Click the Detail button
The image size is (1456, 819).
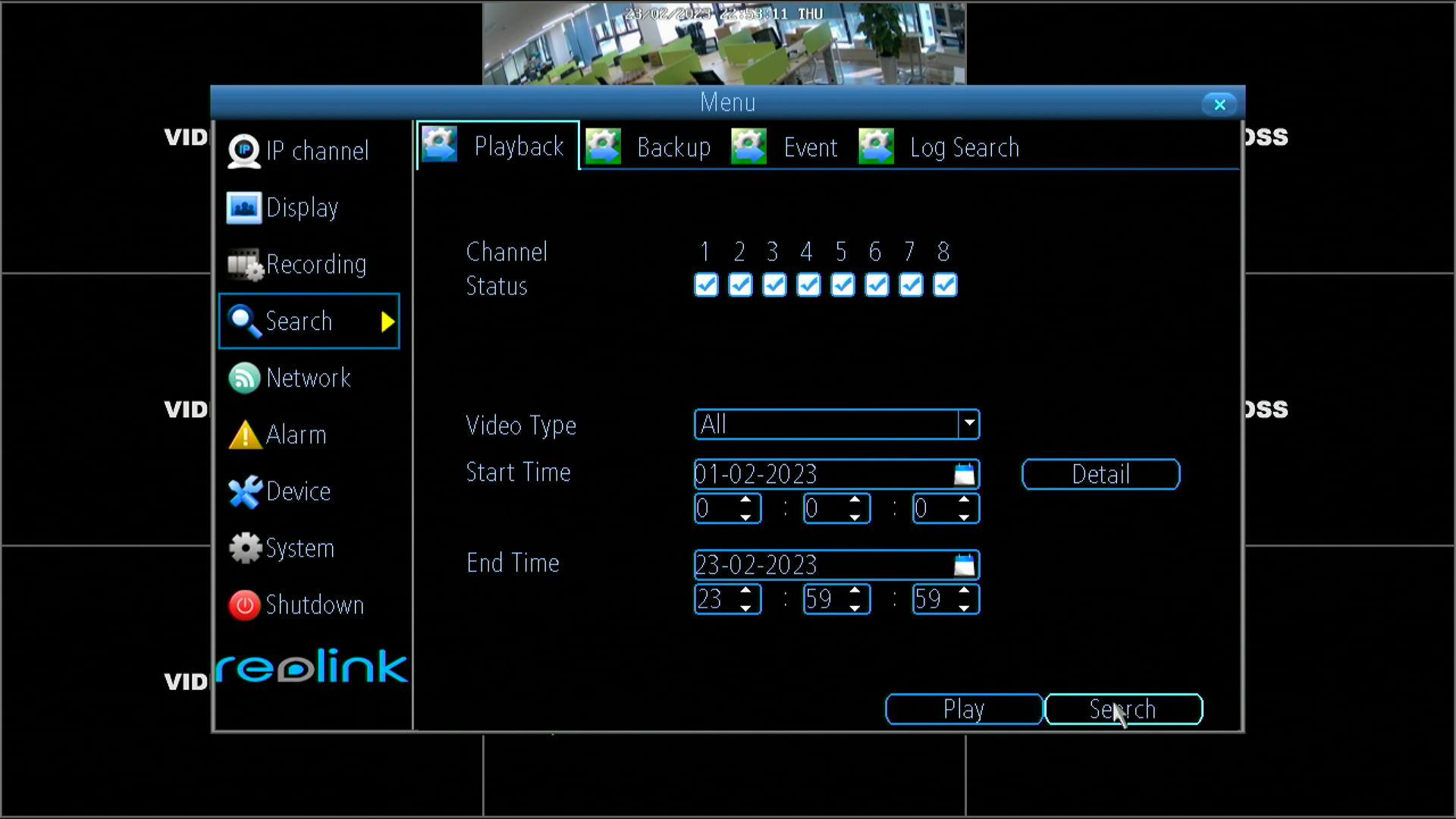point(1100,474)
